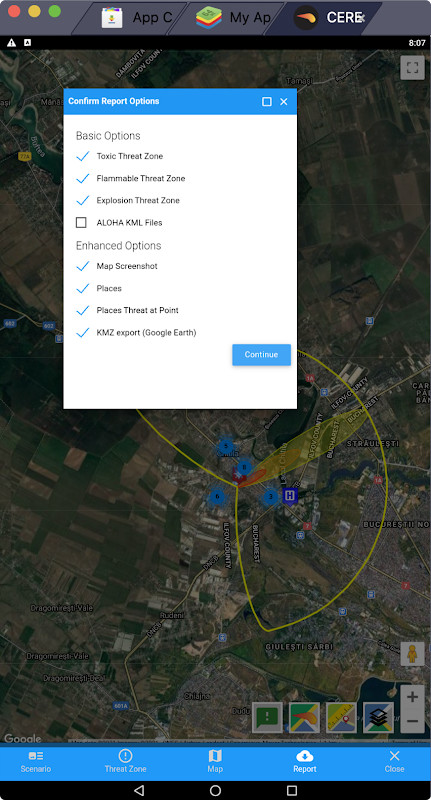Toggle KMZ export (Google Earth)

[x=83, y=333]
